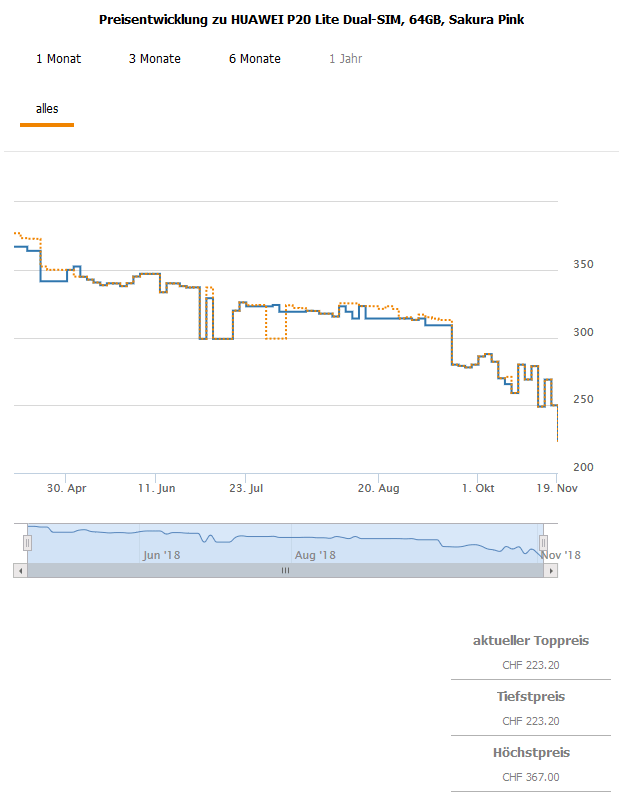This screenshot has height=802, width=623.
Task: Click the 23. Jul axis label
Action: point(246,488)
